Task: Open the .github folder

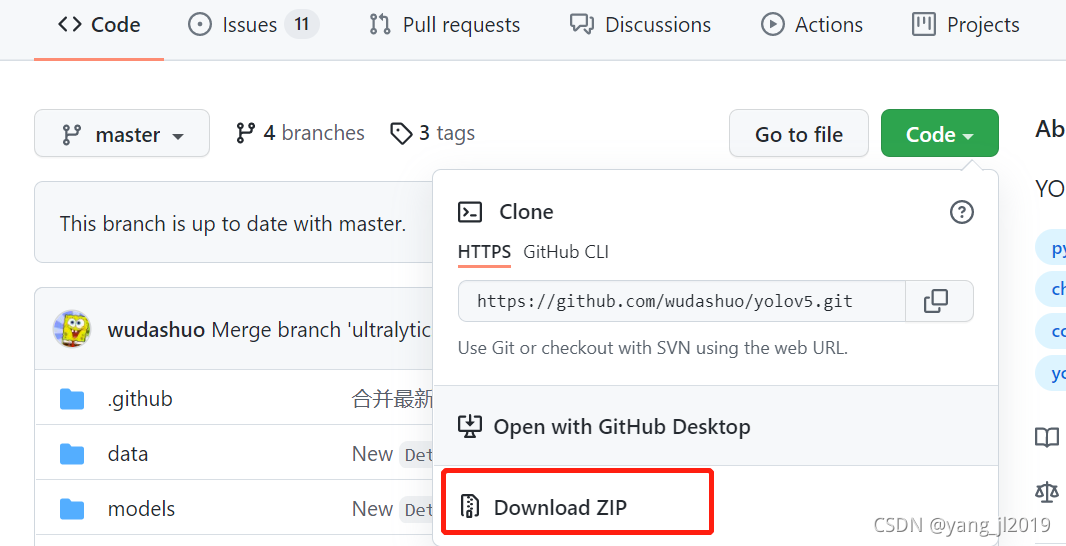Action: pyautogui.click(x=140, y=398)
